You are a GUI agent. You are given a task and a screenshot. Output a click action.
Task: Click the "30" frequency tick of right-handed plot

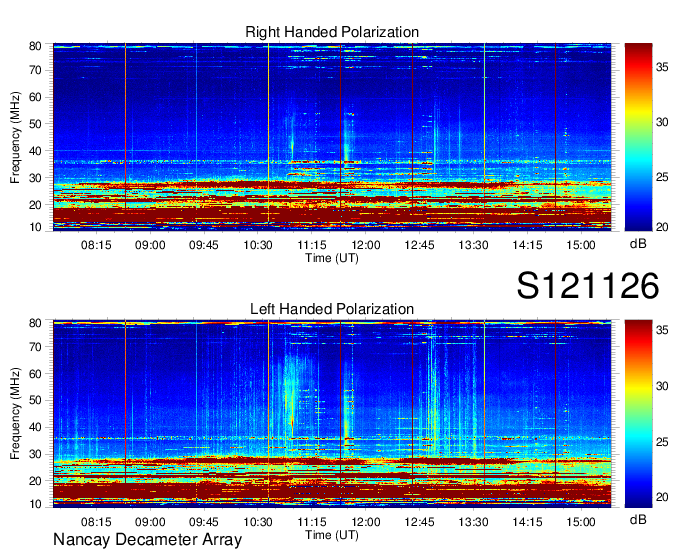point(35,178)
